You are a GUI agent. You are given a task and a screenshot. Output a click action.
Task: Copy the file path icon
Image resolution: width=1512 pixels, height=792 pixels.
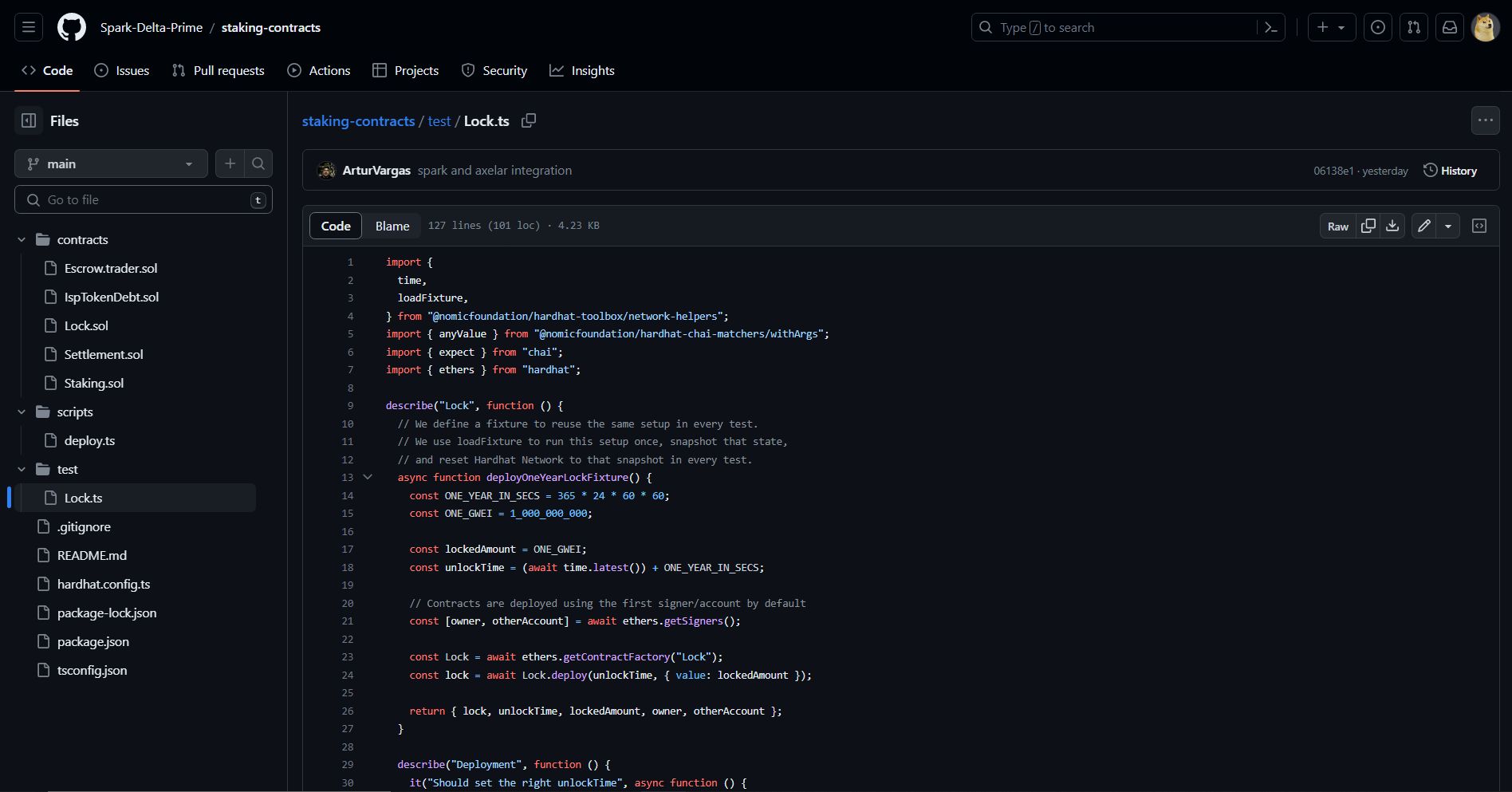(529, 120)
